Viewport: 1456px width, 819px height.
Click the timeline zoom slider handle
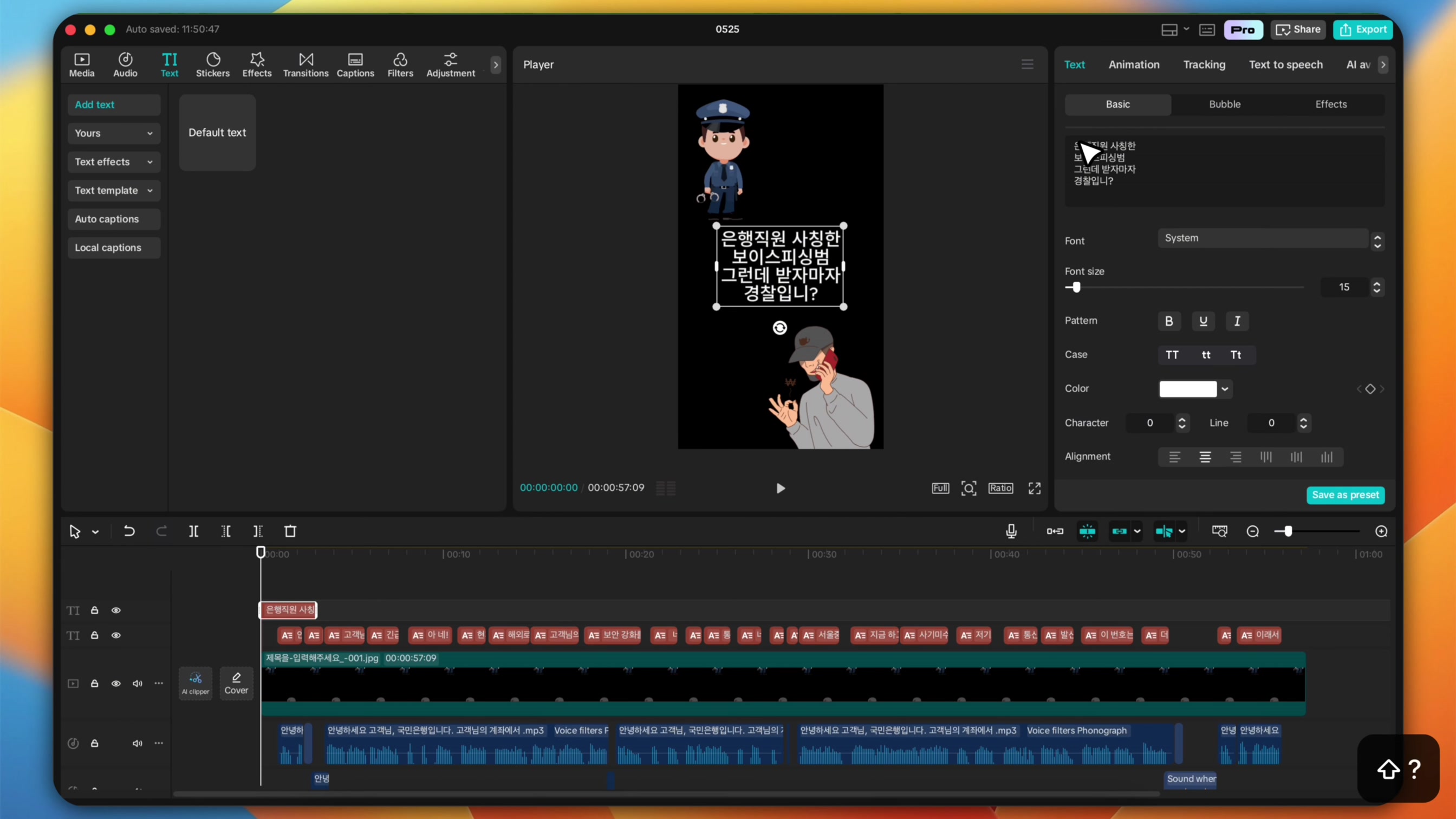pos(1288,531)
